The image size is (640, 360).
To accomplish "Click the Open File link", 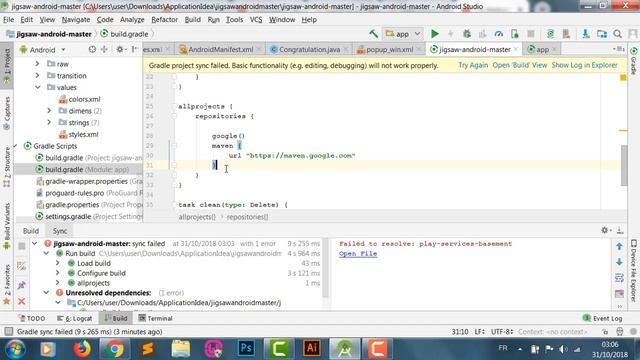I will pos(358,253).
